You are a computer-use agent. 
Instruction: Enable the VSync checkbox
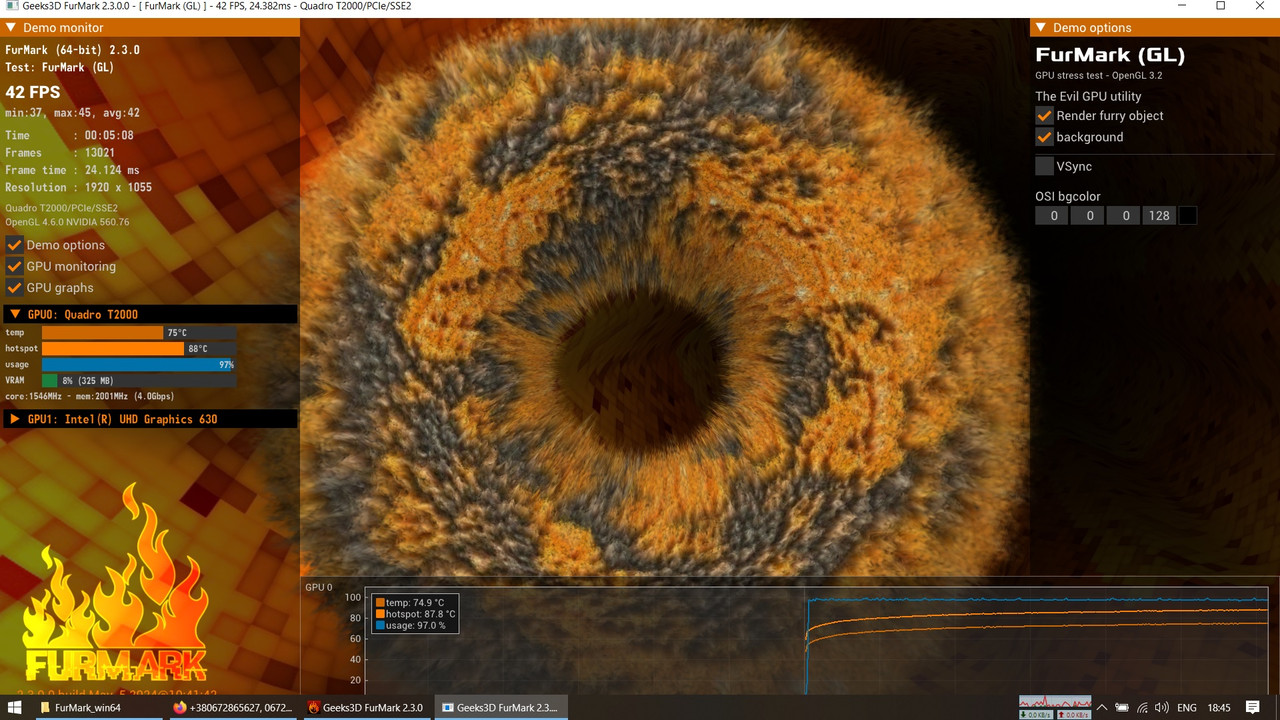(1044, 166)
